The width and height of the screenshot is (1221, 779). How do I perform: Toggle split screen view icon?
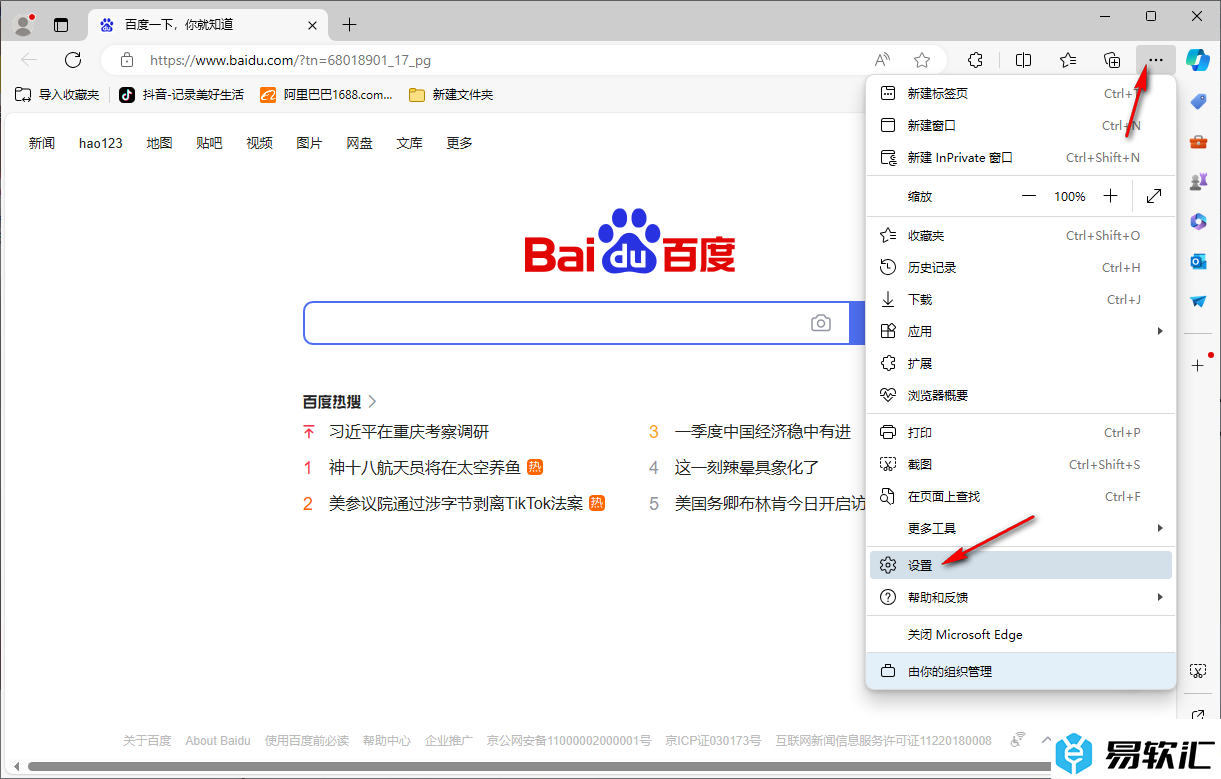1023,60
